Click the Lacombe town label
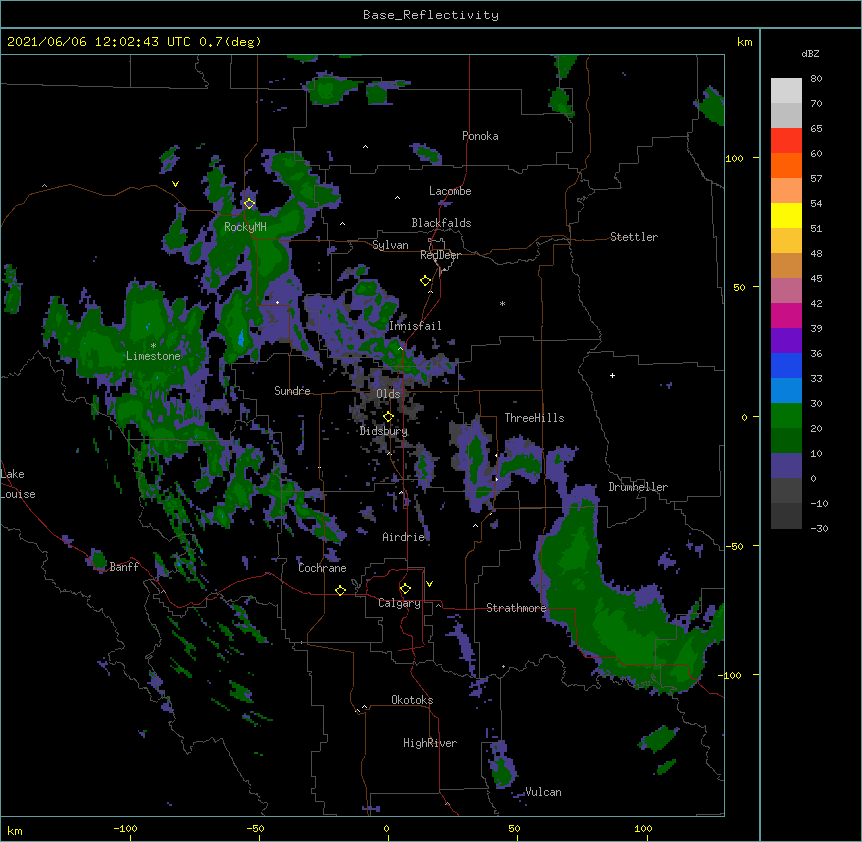Screen dimensions: 862x842 click(x=450, y=191)
